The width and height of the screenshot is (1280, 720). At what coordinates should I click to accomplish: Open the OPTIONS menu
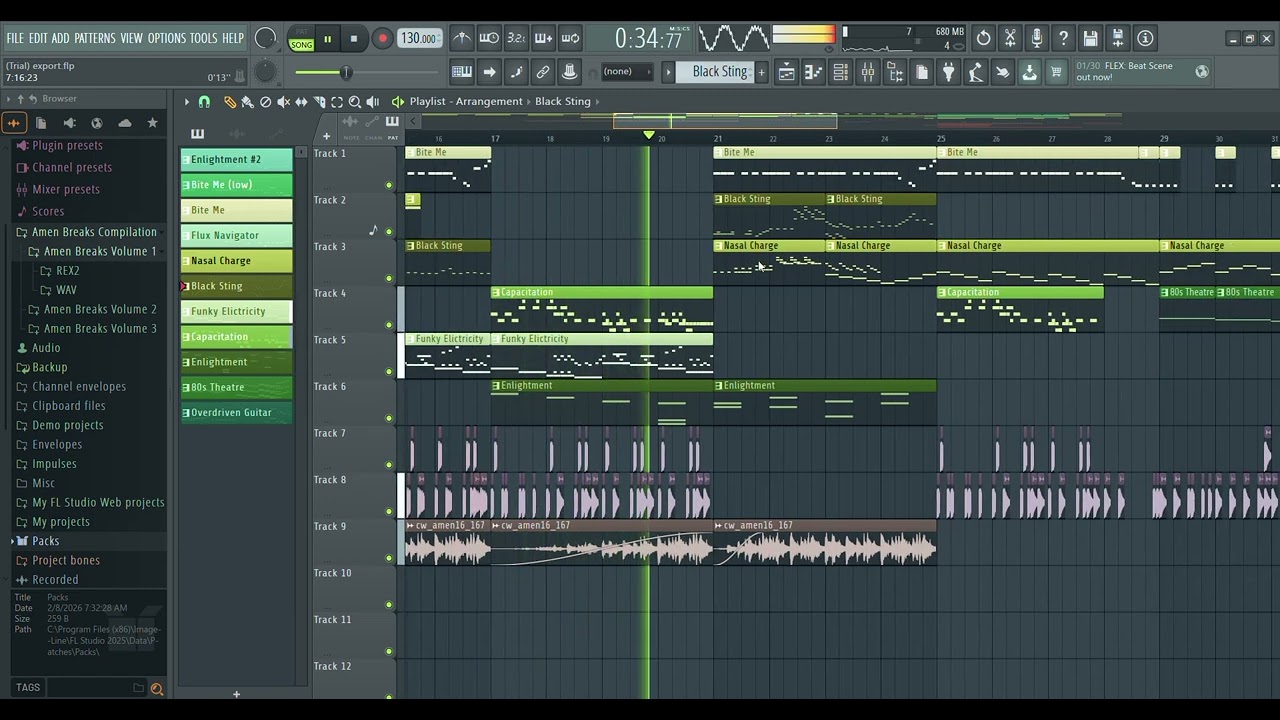(x=167, y=38)
